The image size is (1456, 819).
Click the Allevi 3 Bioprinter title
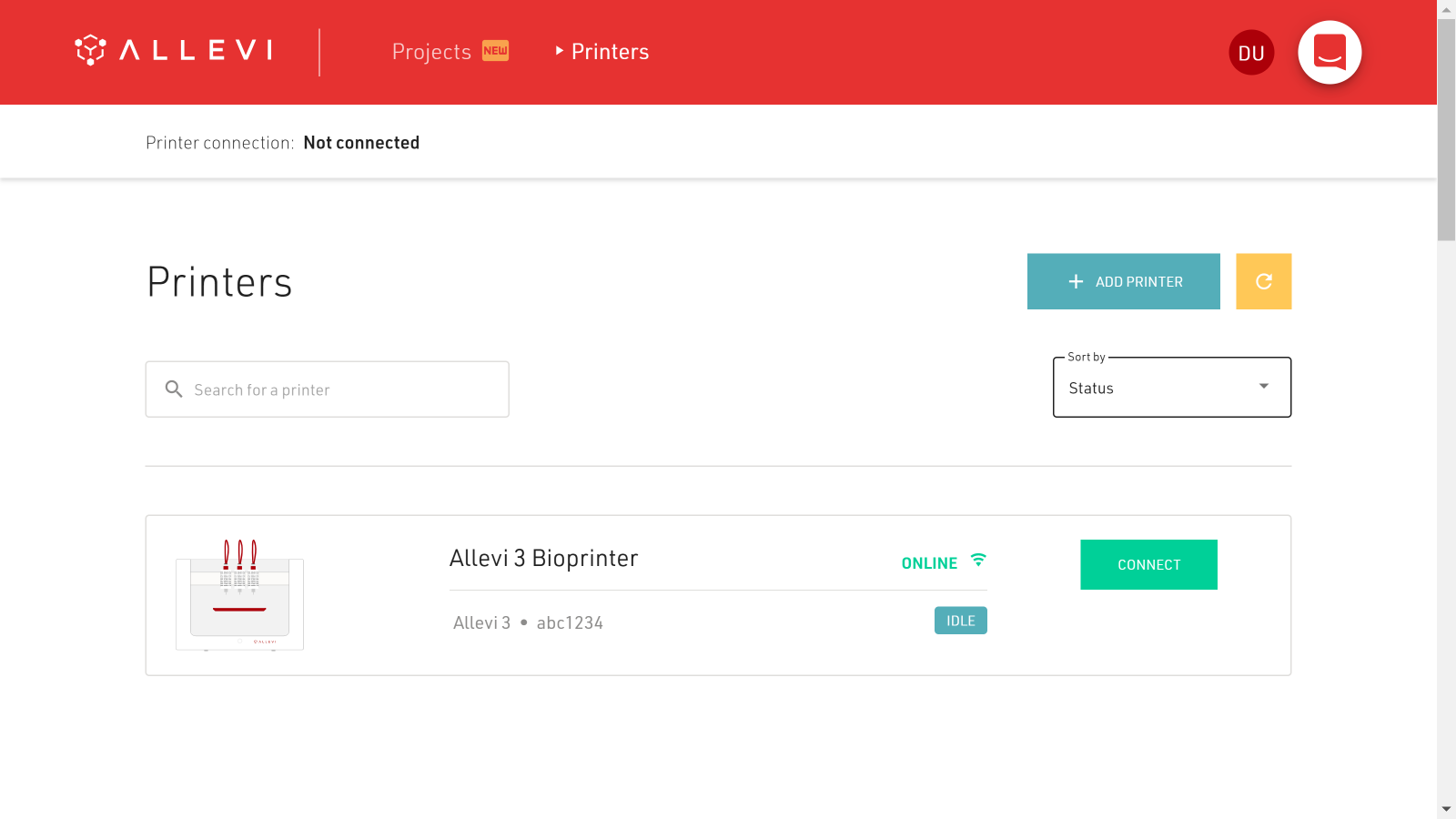[x=543, y=558]
